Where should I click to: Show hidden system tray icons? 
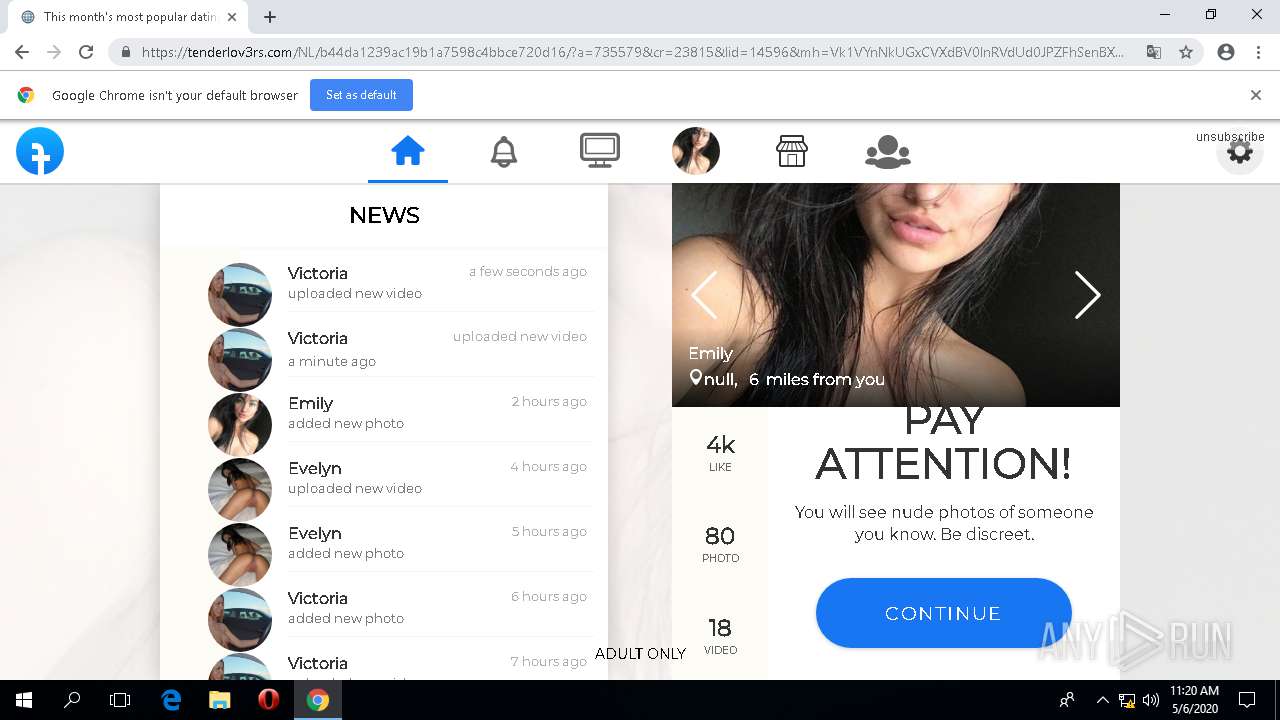pyautogui.click(x=1103, y=700)
